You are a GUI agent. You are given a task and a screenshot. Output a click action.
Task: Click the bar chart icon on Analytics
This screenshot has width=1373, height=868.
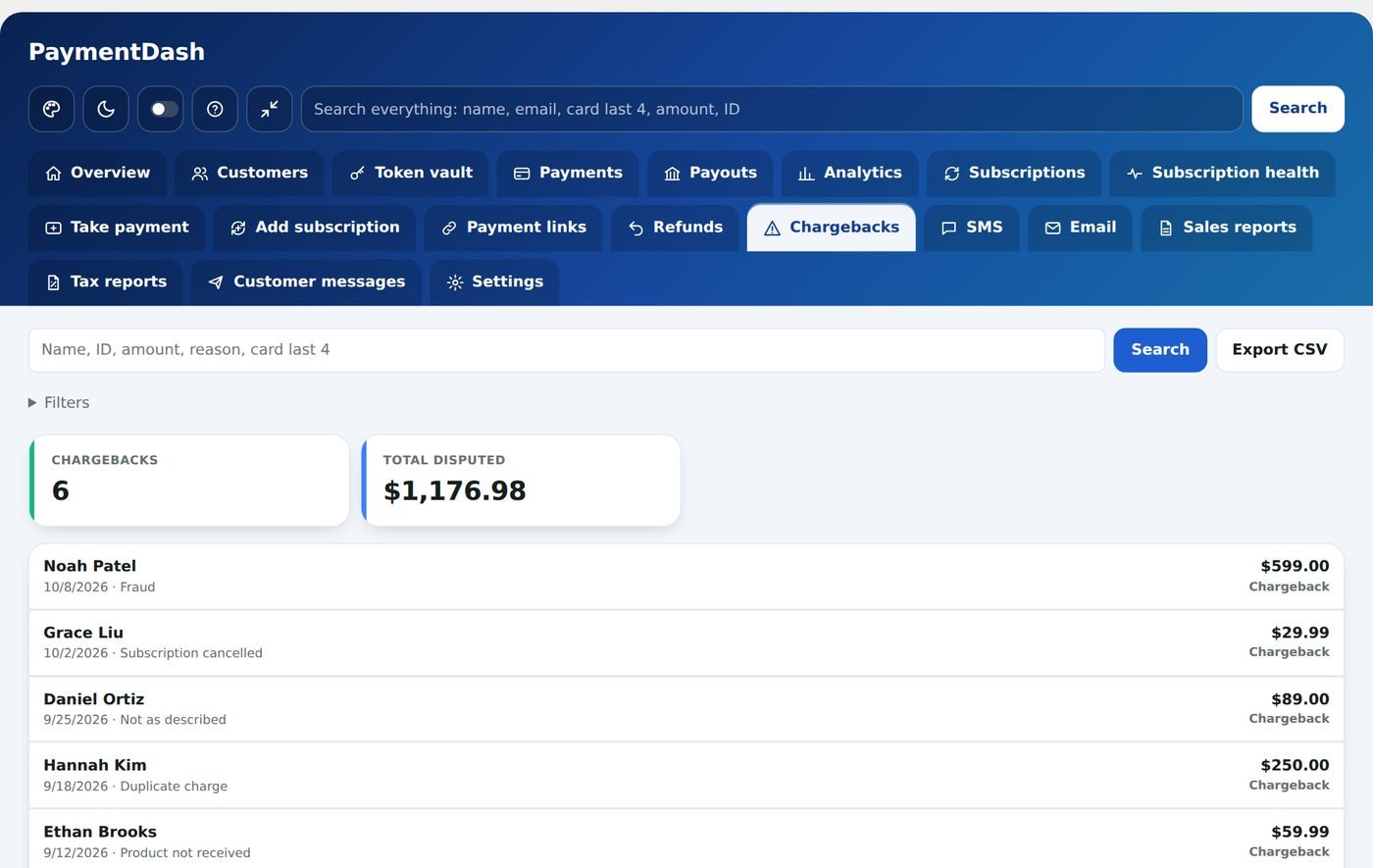806,174
